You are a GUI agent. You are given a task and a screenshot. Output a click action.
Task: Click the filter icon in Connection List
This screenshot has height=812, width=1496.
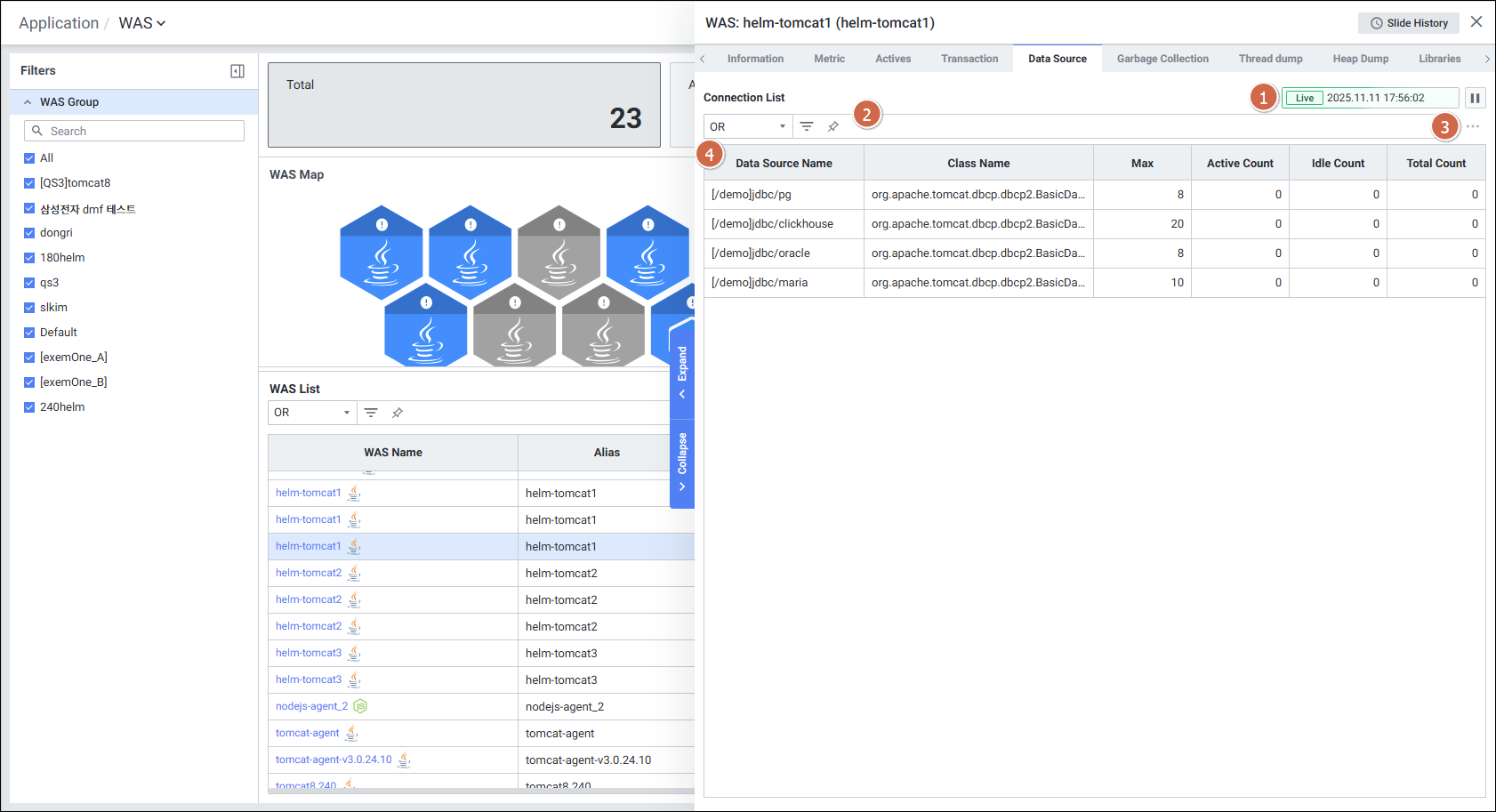pyautogui.click(x=806, y=126)
